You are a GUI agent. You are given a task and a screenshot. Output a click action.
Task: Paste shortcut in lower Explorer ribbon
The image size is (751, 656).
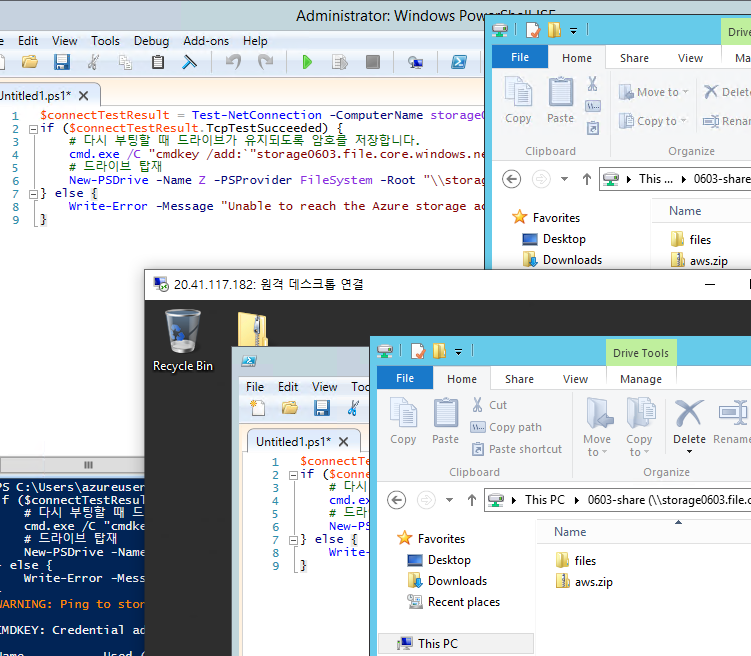point(516,449)
